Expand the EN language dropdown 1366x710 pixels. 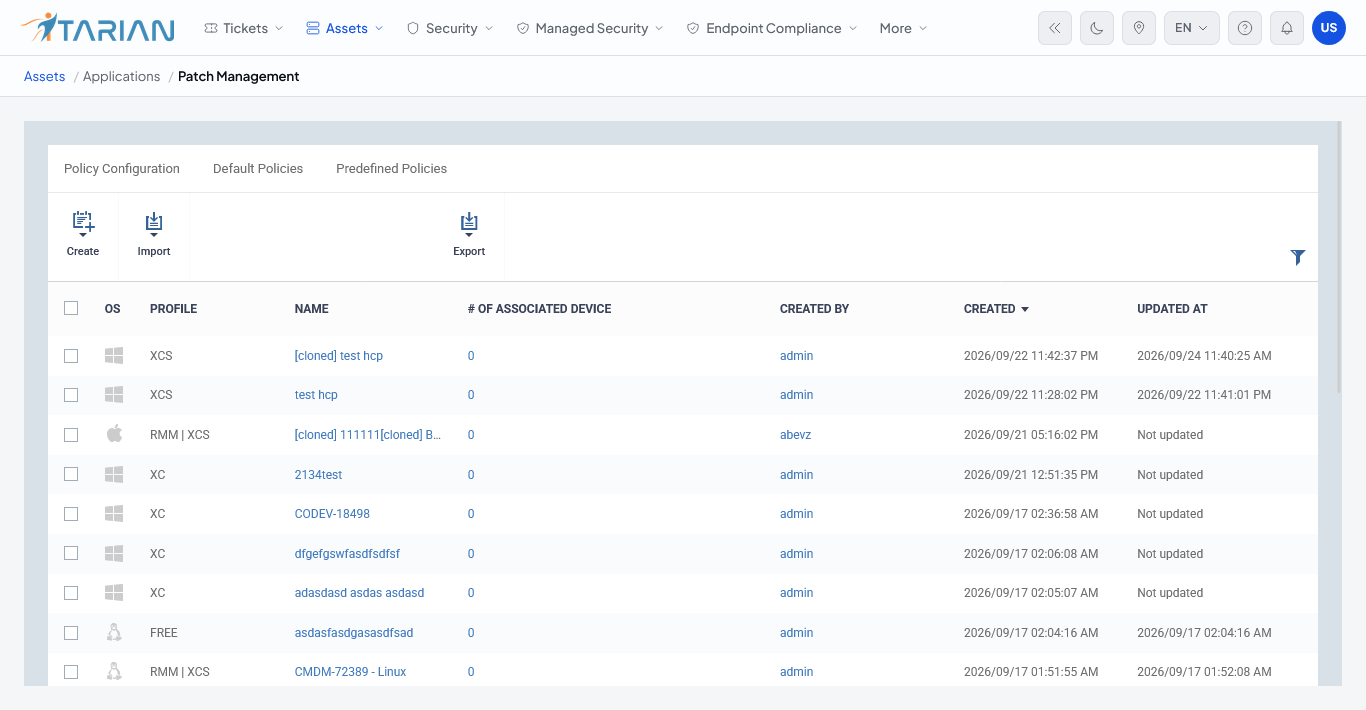(1191, 28)
